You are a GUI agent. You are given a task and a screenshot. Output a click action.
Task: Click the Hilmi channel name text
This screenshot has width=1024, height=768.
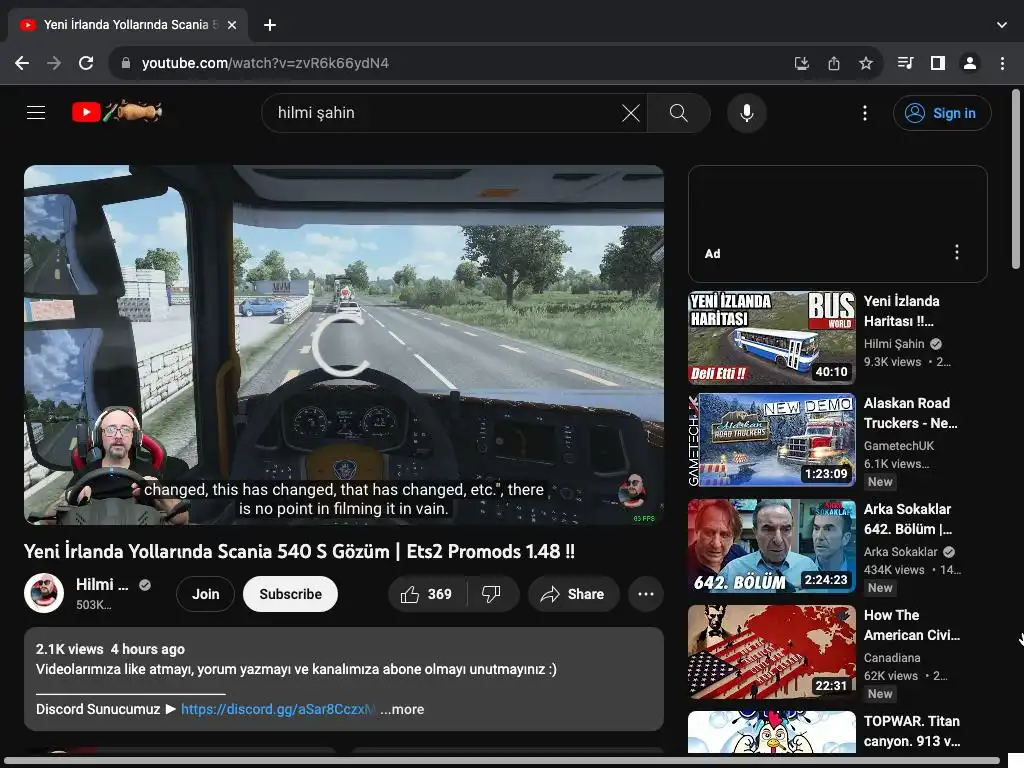coord(102,584)
